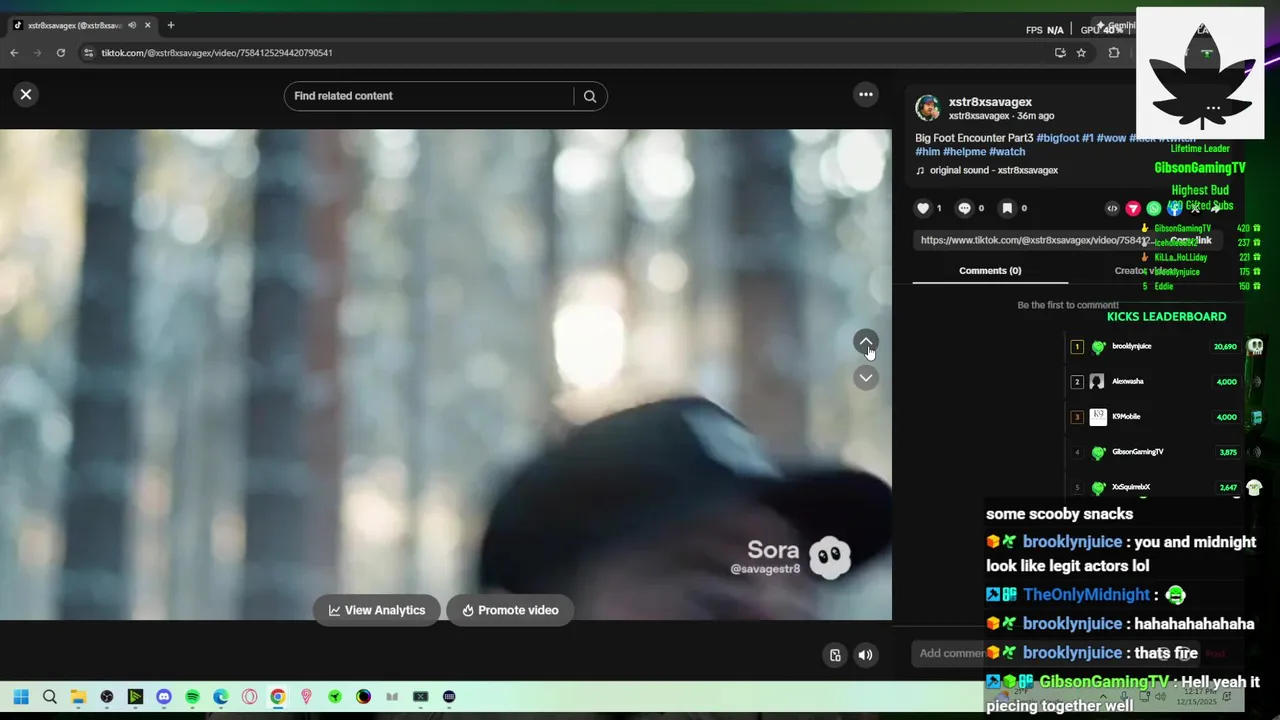Open original sound - xstr8xsavagex link
Screen dimensions: 1280x720
993,170
